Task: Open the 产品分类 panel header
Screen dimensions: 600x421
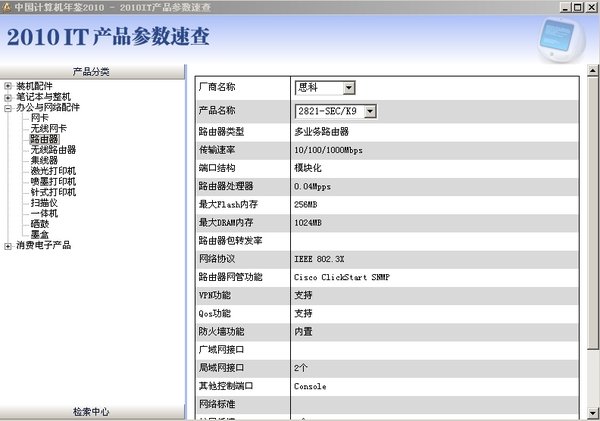Action: coord(92,72)
